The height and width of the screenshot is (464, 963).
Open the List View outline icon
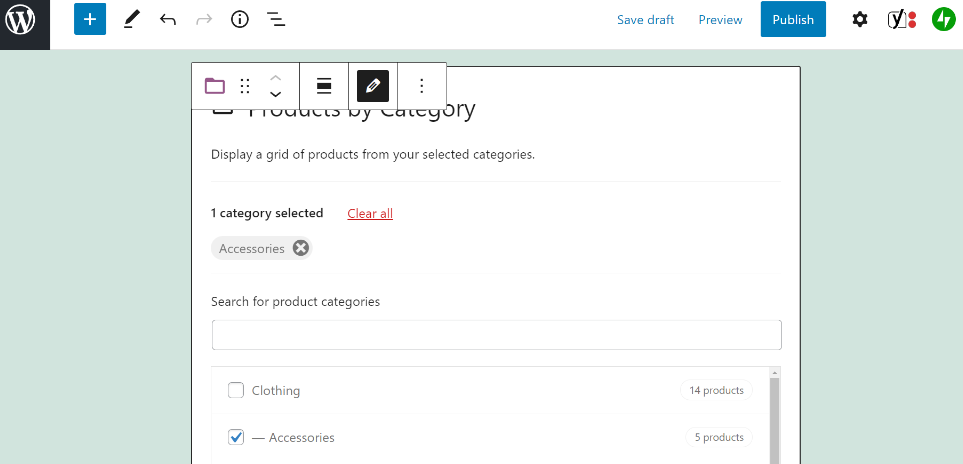276,20
